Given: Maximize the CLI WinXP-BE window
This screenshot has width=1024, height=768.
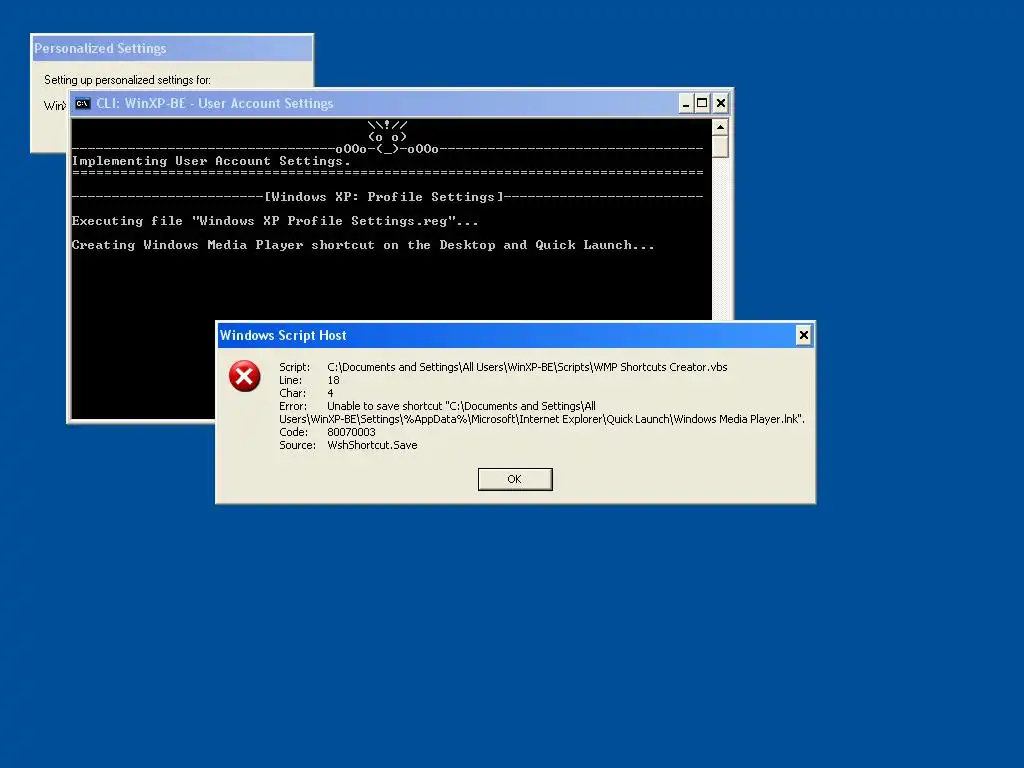Looking at the screenshot, I should pyautogui.click(x=702, y=103).
